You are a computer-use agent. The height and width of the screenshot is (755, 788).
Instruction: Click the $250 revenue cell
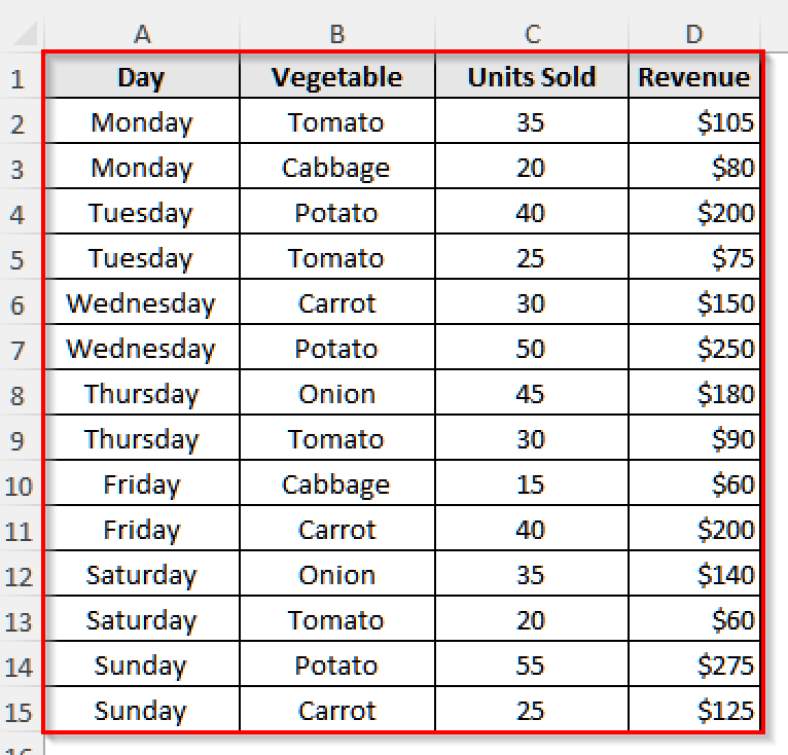pos(694,347)
